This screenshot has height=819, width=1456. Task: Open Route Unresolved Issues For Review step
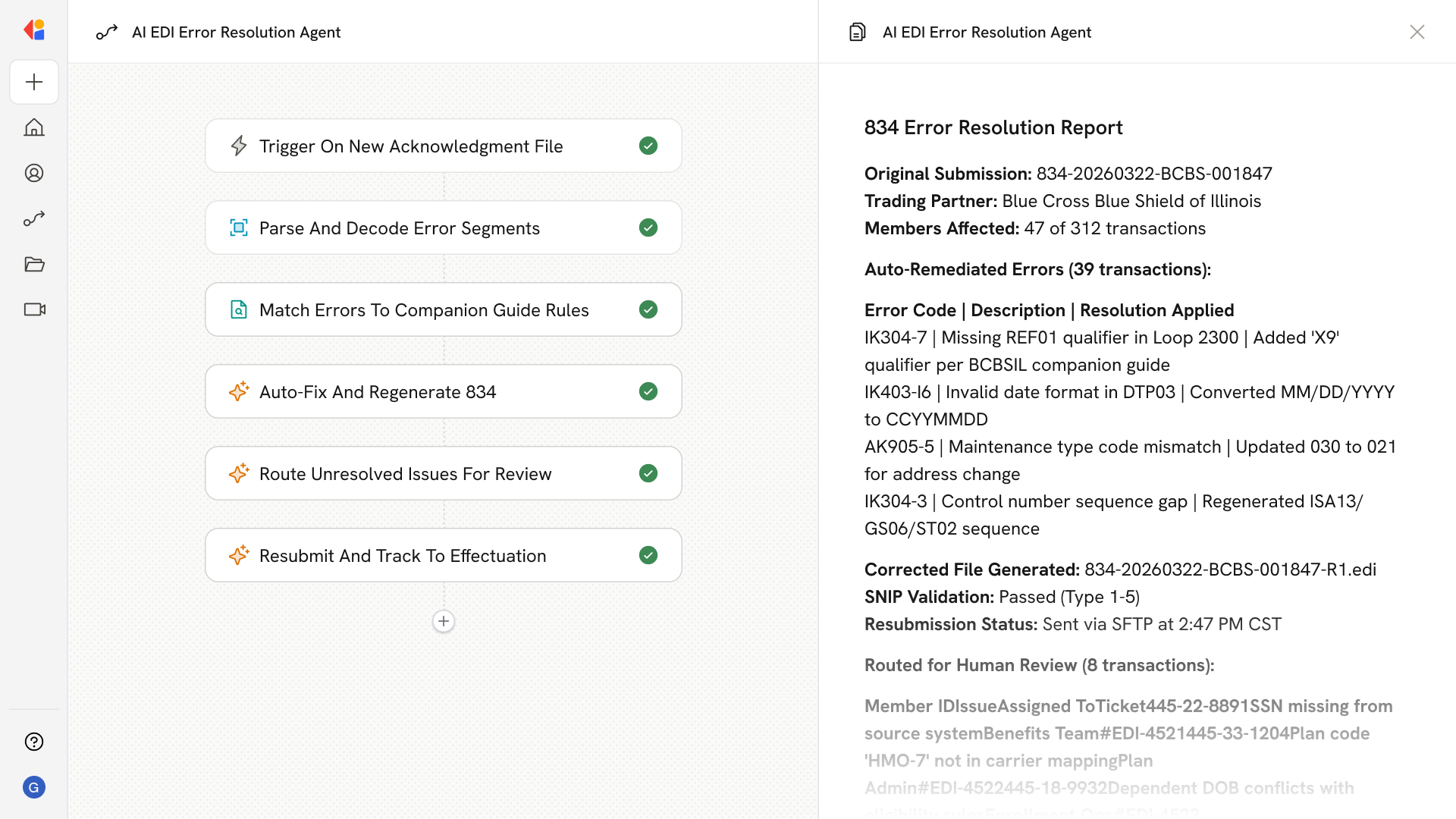(405, 473)
